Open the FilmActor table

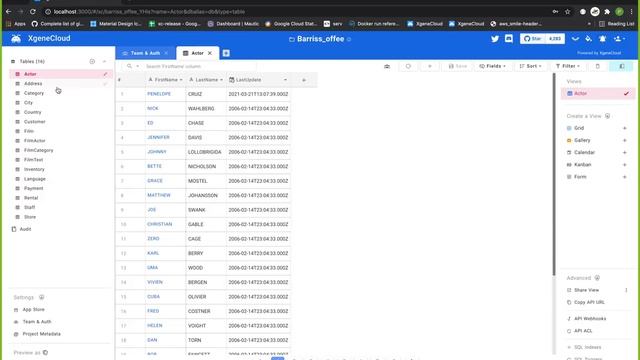coord(60,141)
